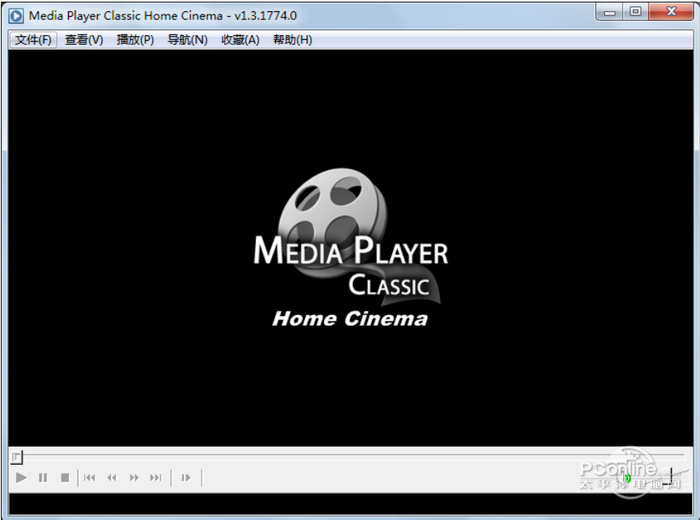Open the 文件(F) menu
700x520 pixels.
tap(33, 40)
